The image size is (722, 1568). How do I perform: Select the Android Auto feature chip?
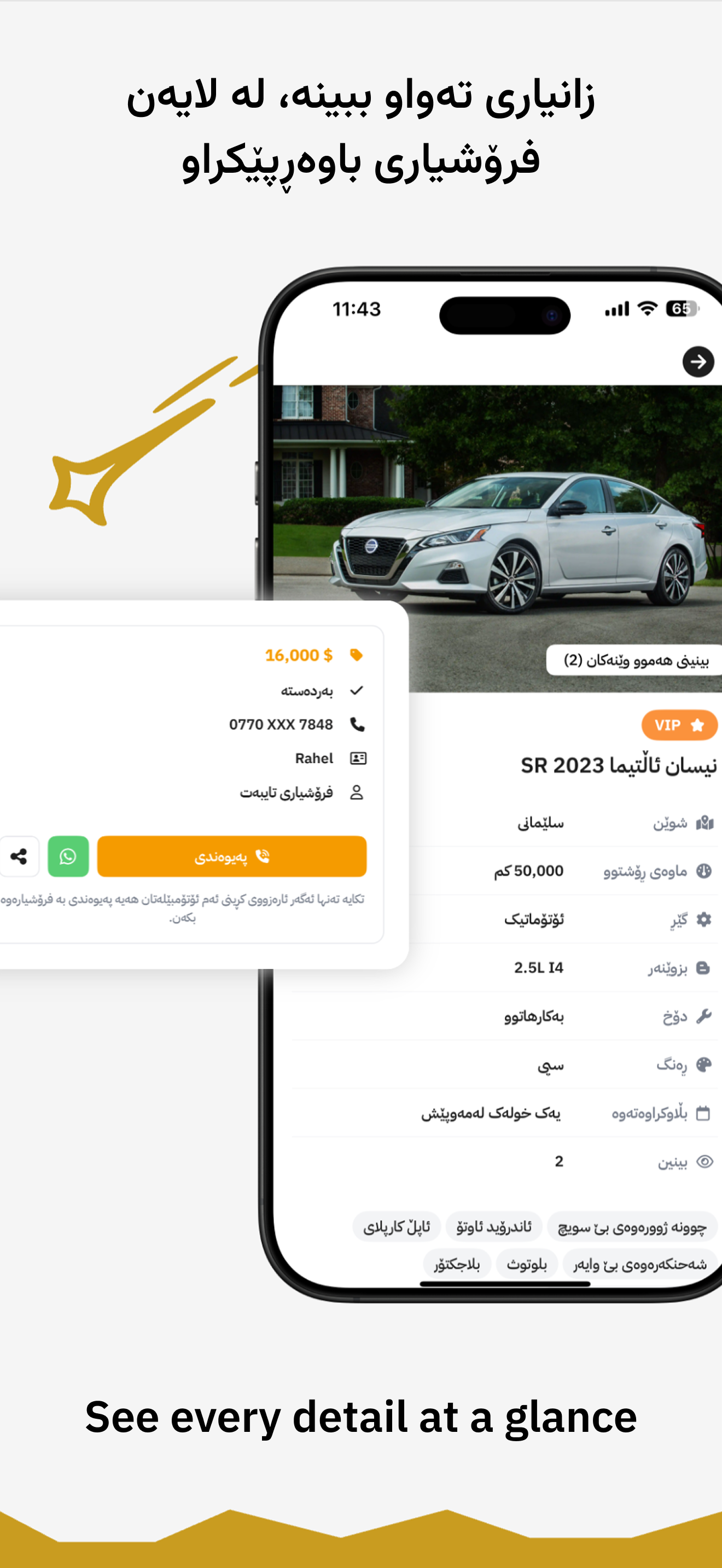pyautogui.click(x=494, y=1226)
